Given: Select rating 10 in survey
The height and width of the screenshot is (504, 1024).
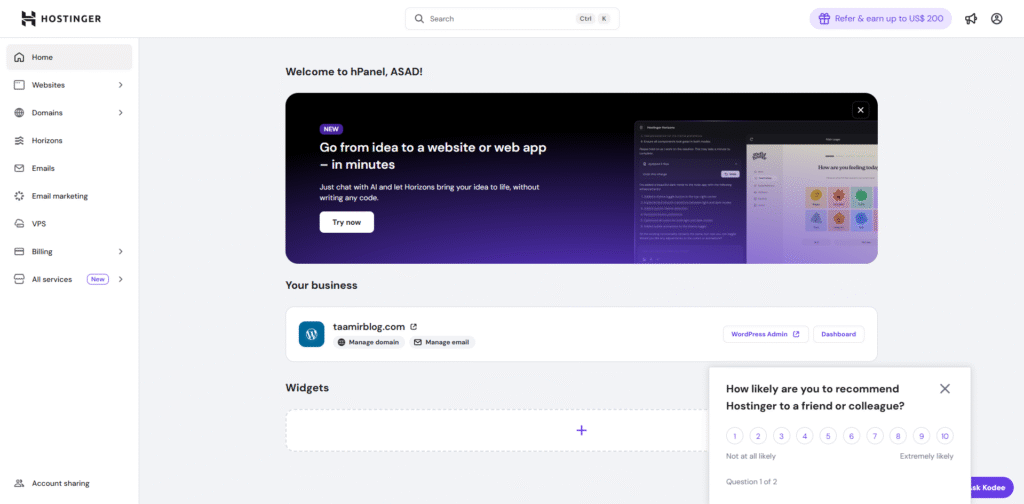Looking at the screenshot, I should (944, 436).
